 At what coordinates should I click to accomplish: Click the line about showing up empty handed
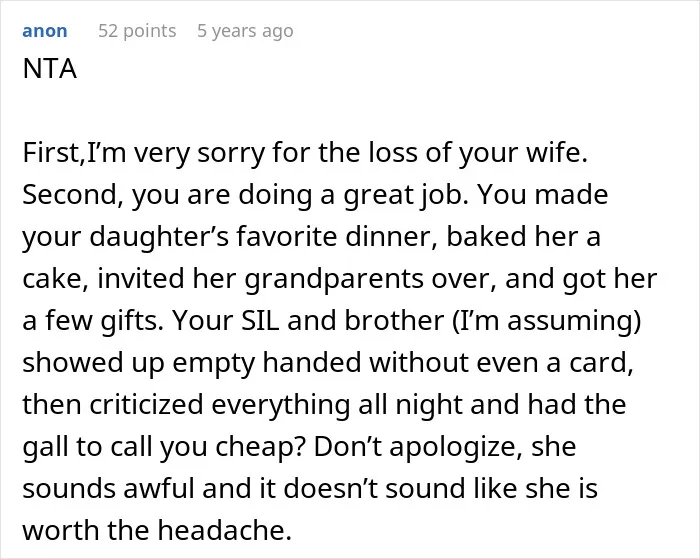328,363
